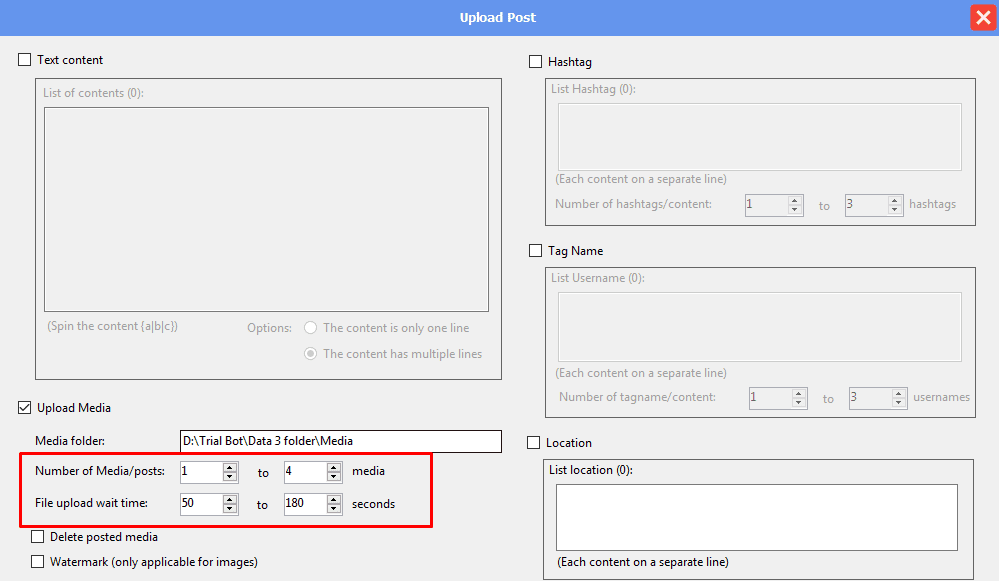This screenshot has width=999, height=581.
Task: Enable Delete posted media option
Action: [x=38, y=537]
